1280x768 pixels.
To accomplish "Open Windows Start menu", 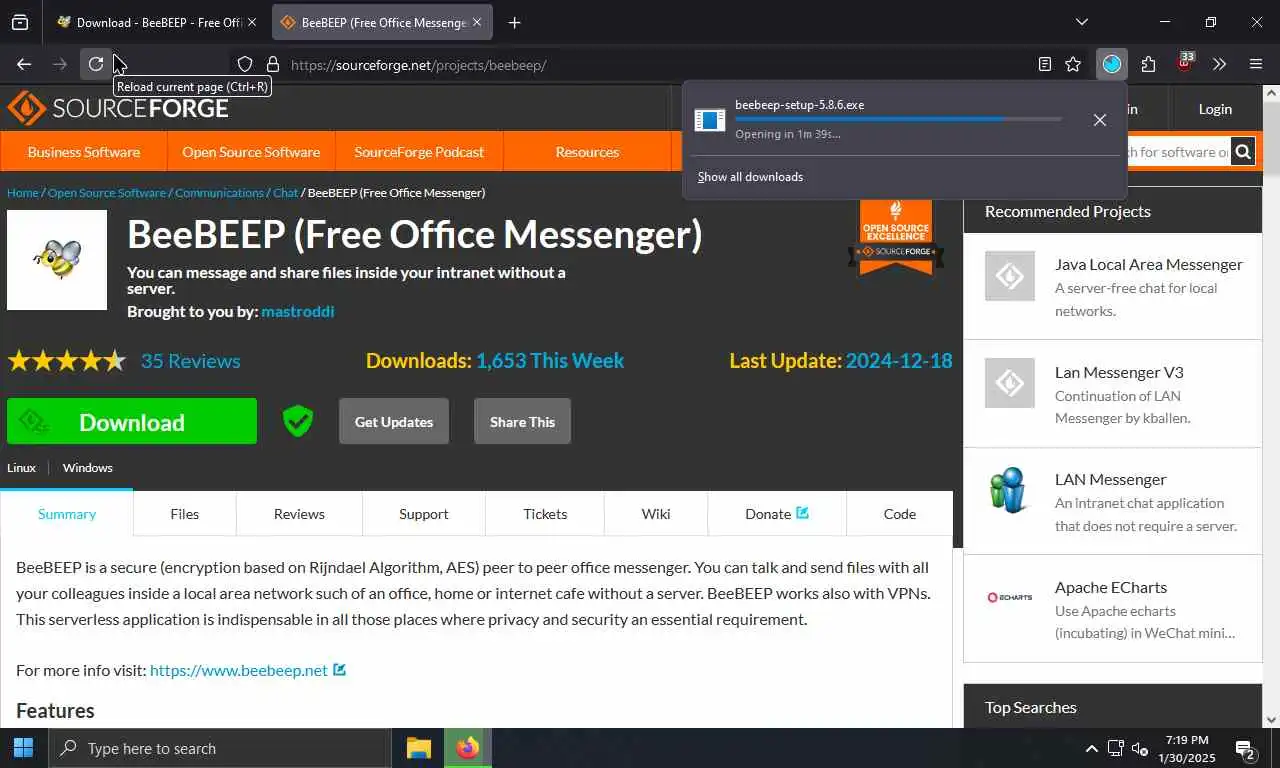I will point(23,748).
